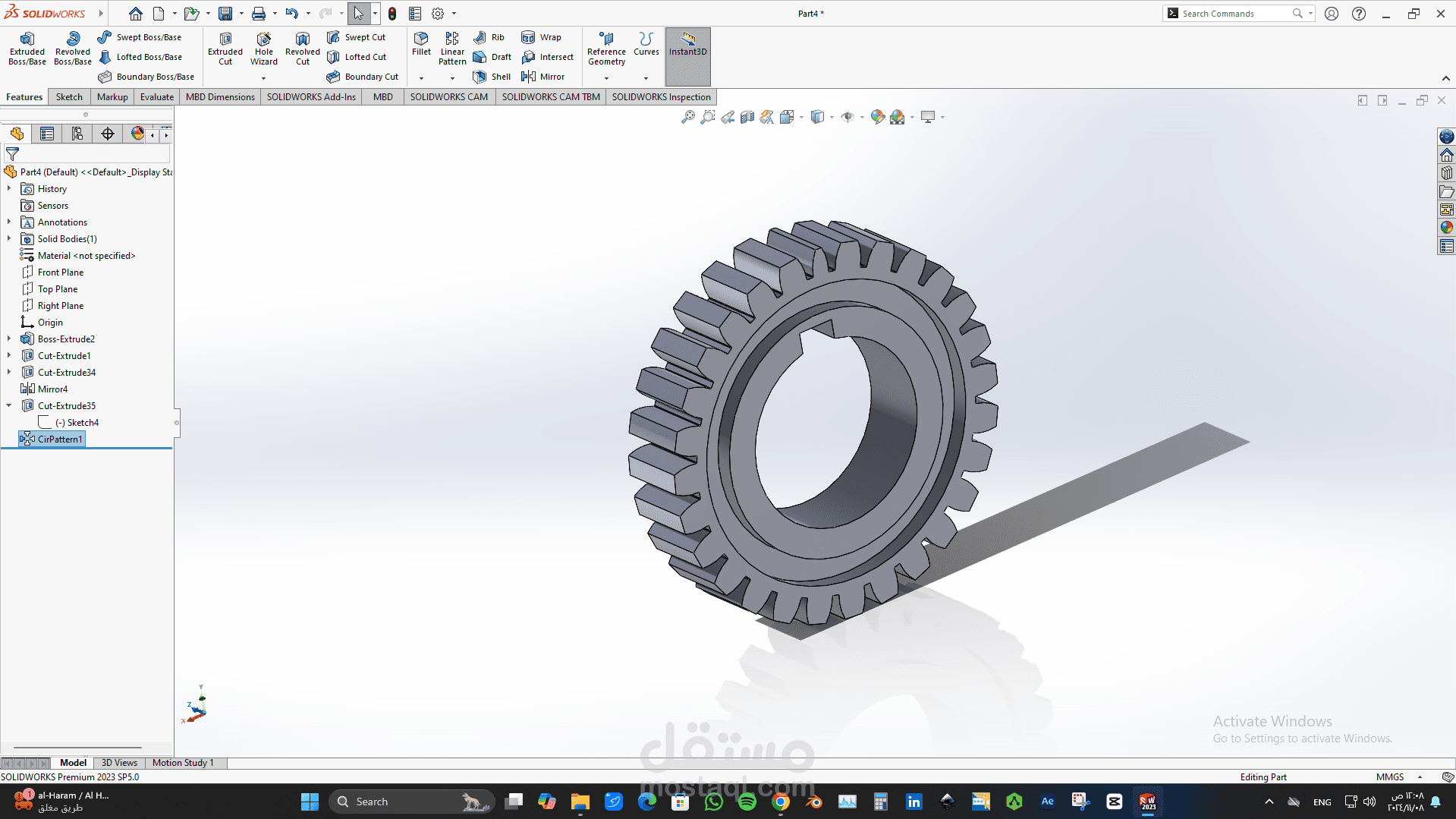The width and height of the screenshot is (1456, 819).
Task: Switch to the Sketch tab
Action: tap(69, 96)
